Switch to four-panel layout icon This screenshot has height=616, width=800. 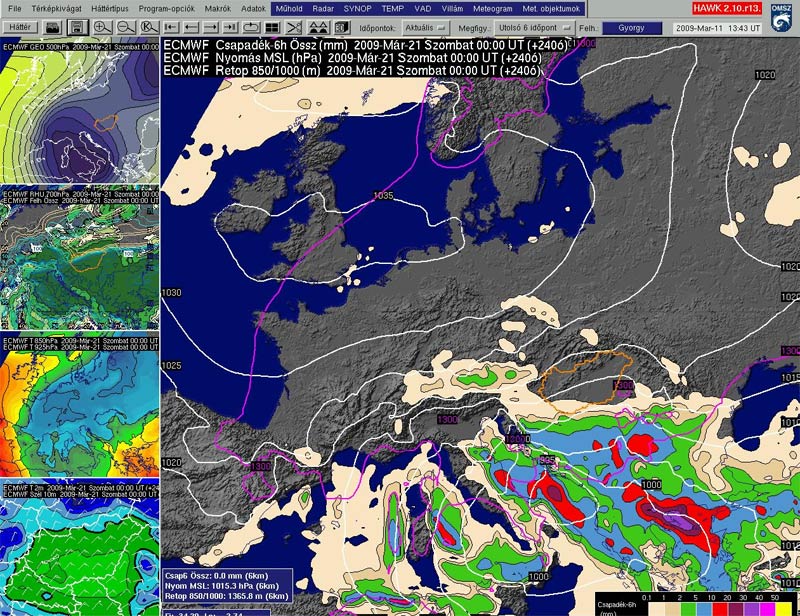(x=272, y=27)
